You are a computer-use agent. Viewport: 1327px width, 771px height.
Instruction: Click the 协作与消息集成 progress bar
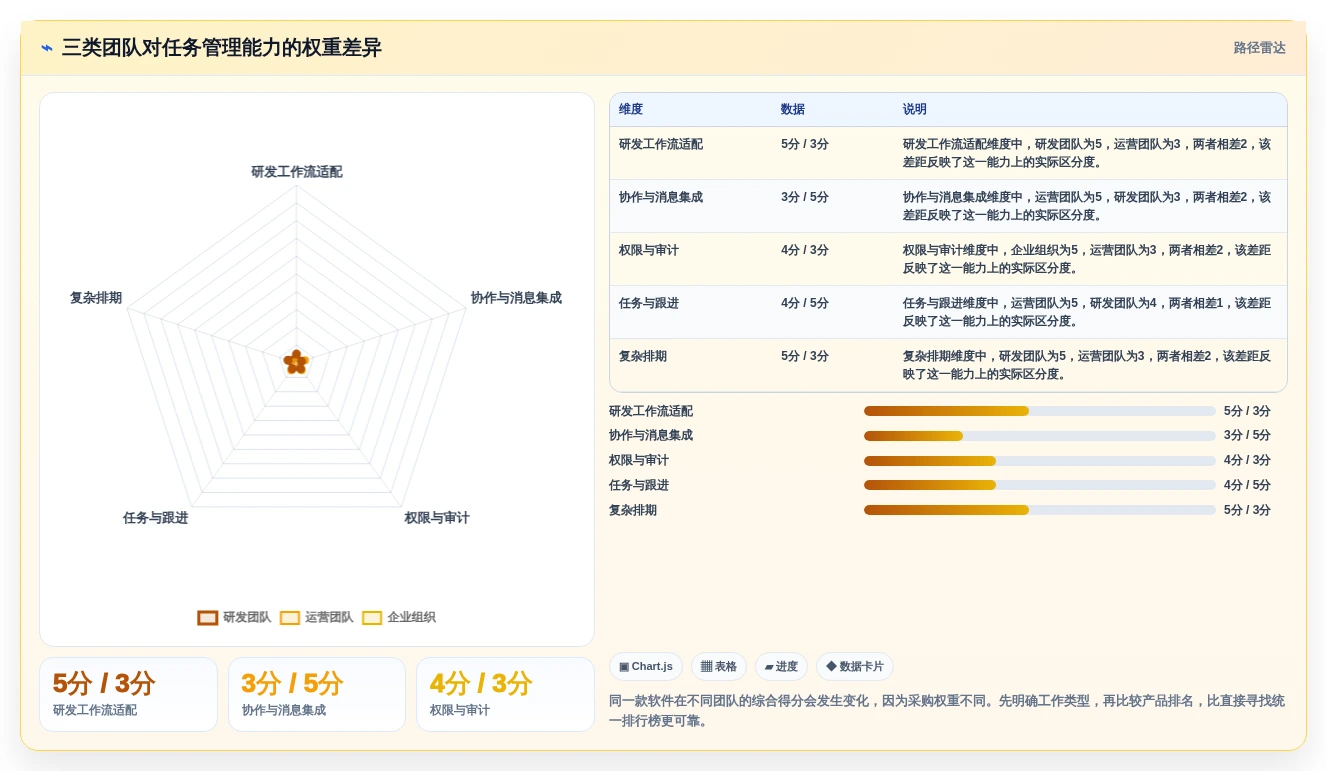1040,436
